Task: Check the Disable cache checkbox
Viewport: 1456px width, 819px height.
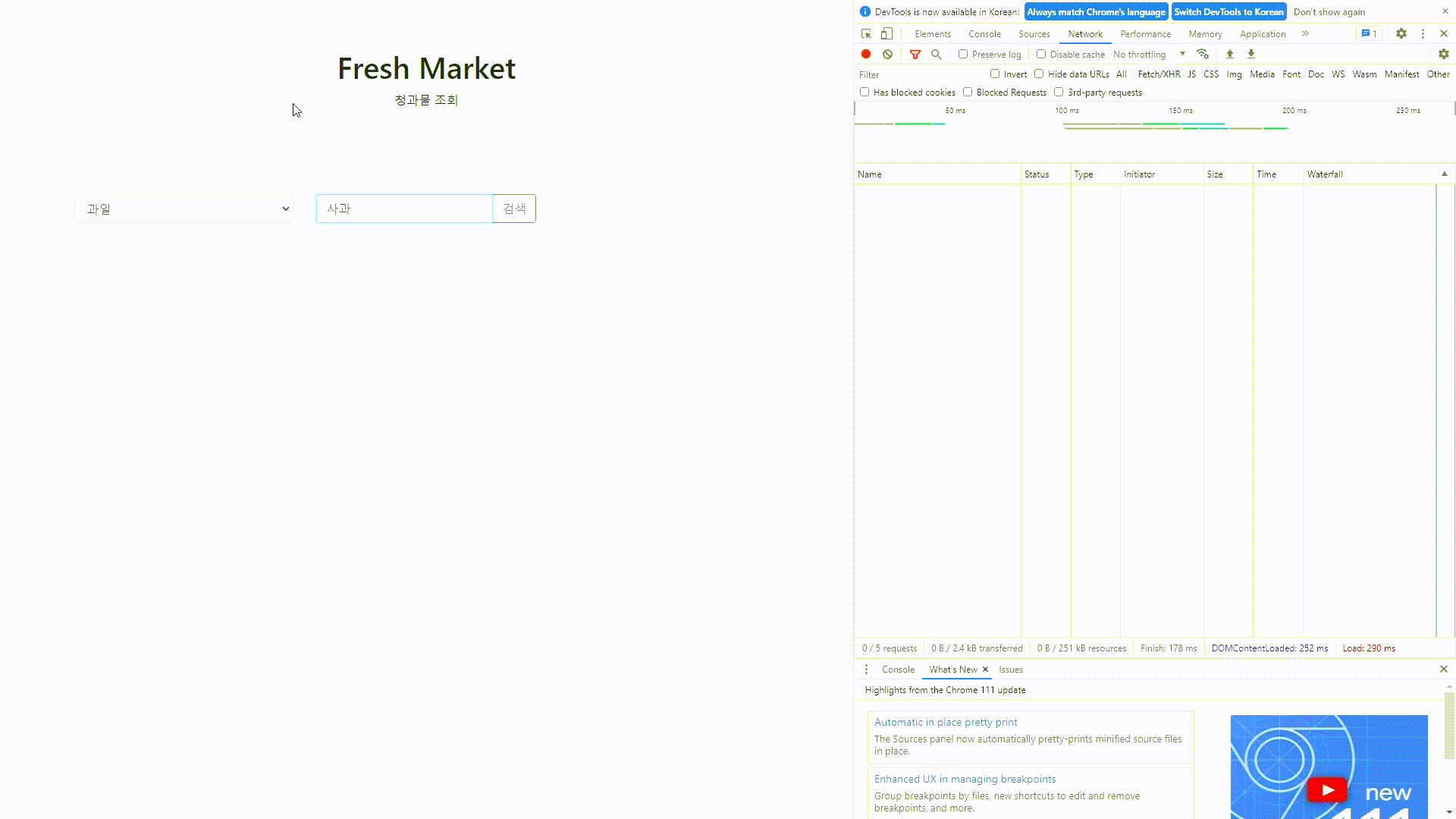Action: pos(1041,54)
